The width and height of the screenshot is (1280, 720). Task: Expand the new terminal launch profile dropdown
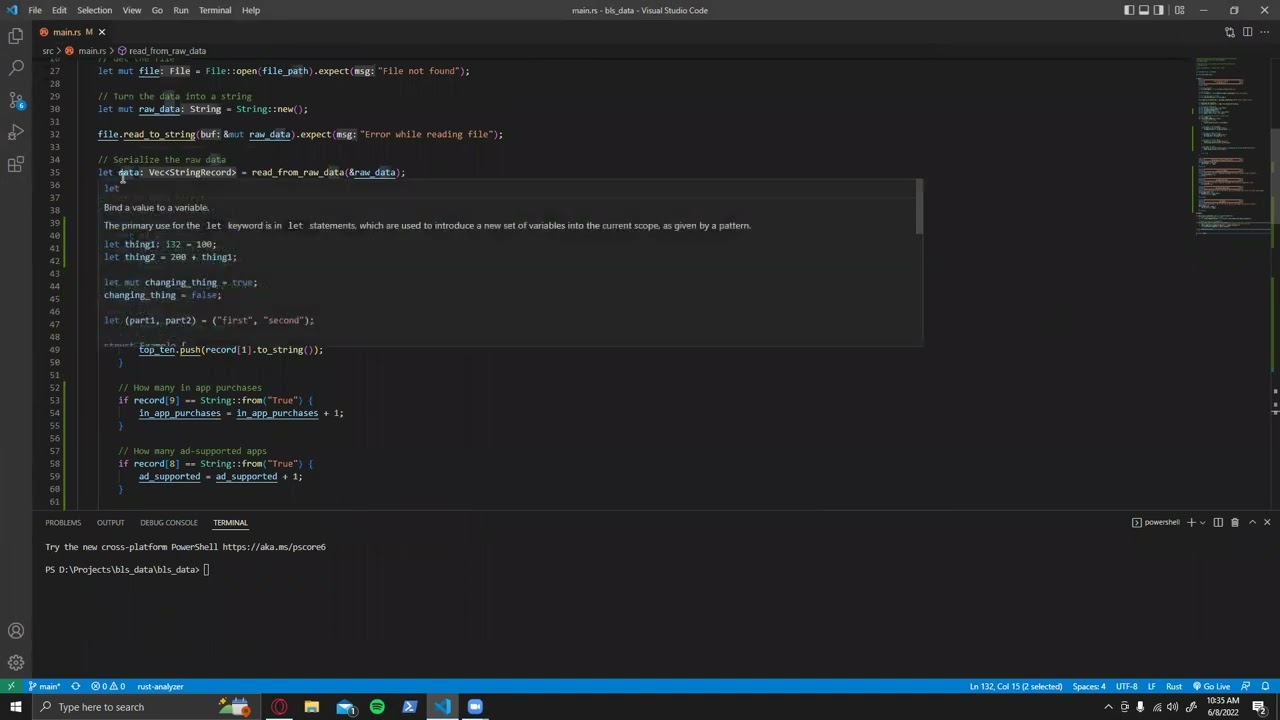pyautogui.click(x=1202, y=522)
